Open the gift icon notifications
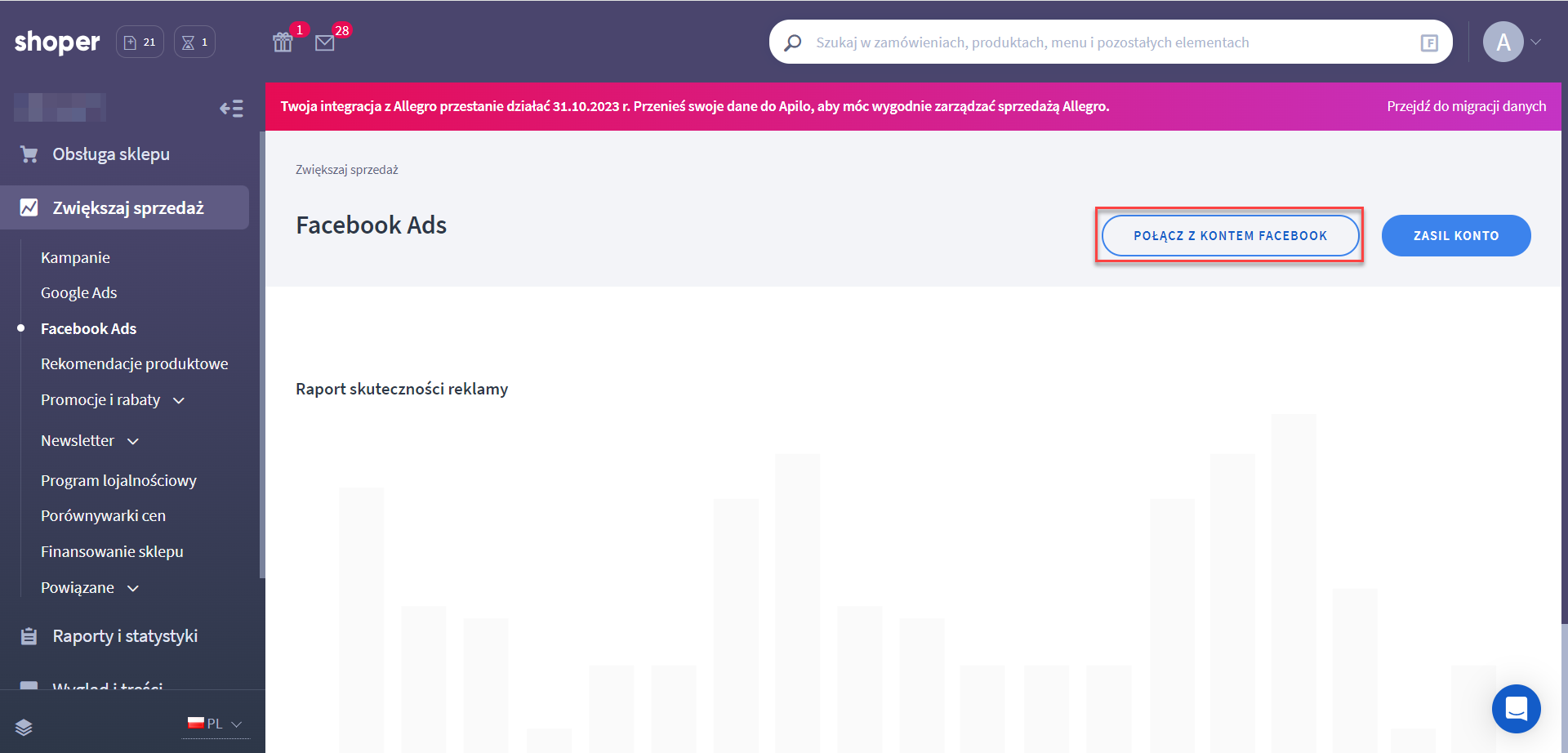Viewport: 1568px width, 753px height. [x=283, y=42]
